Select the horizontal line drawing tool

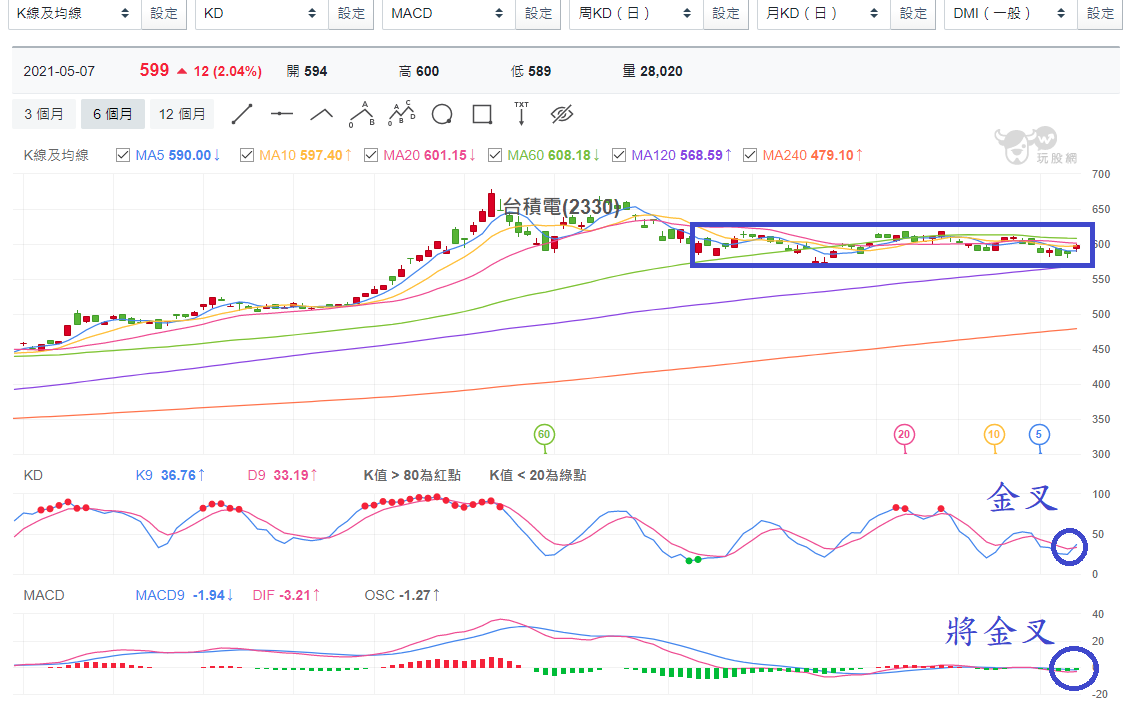pyautogui.click(x=282, y=114)
